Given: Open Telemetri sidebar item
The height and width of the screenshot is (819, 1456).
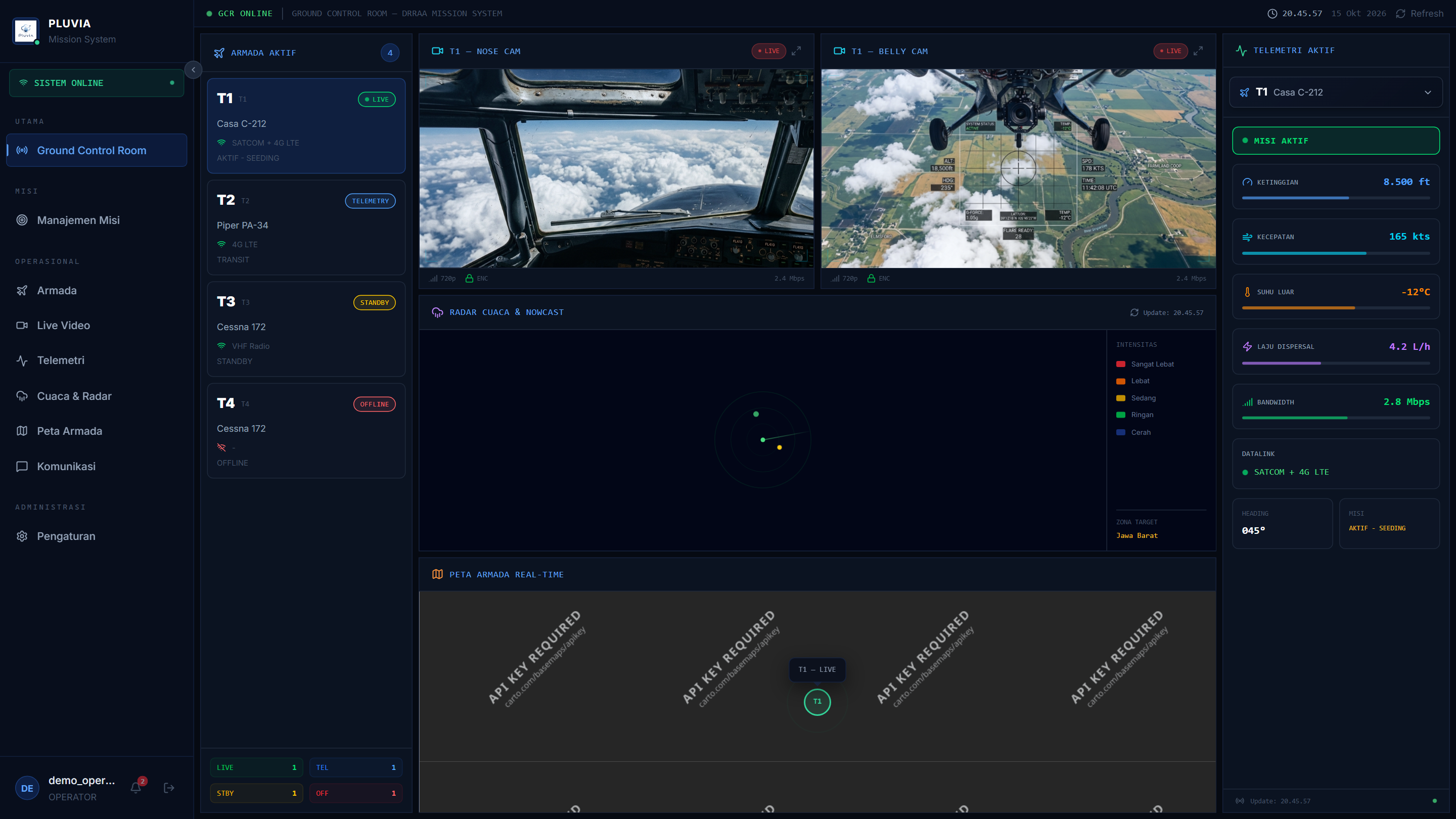Looking at the screenshot, I should tap(97, 360).
